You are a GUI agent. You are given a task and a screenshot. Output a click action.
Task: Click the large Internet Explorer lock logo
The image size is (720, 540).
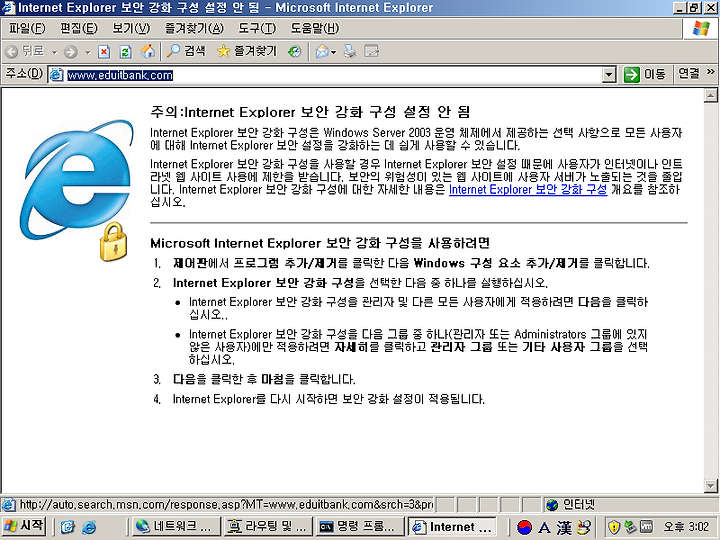(76, 190)
